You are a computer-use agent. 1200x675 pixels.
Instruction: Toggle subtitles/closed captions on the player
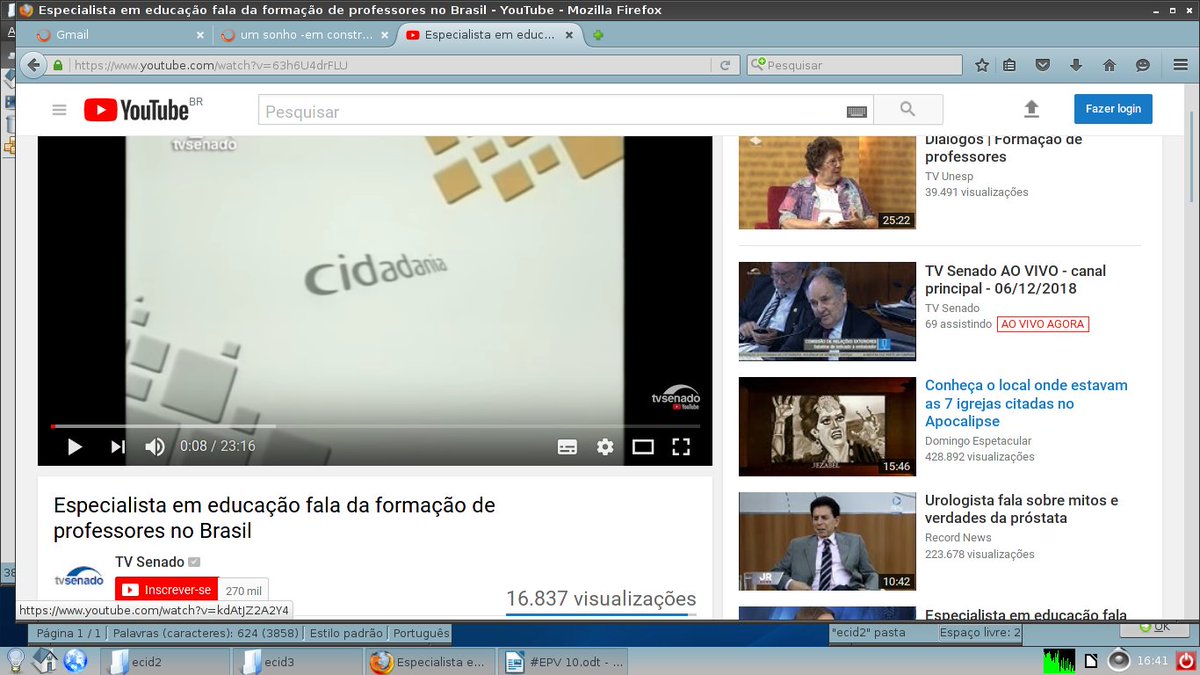567,447
